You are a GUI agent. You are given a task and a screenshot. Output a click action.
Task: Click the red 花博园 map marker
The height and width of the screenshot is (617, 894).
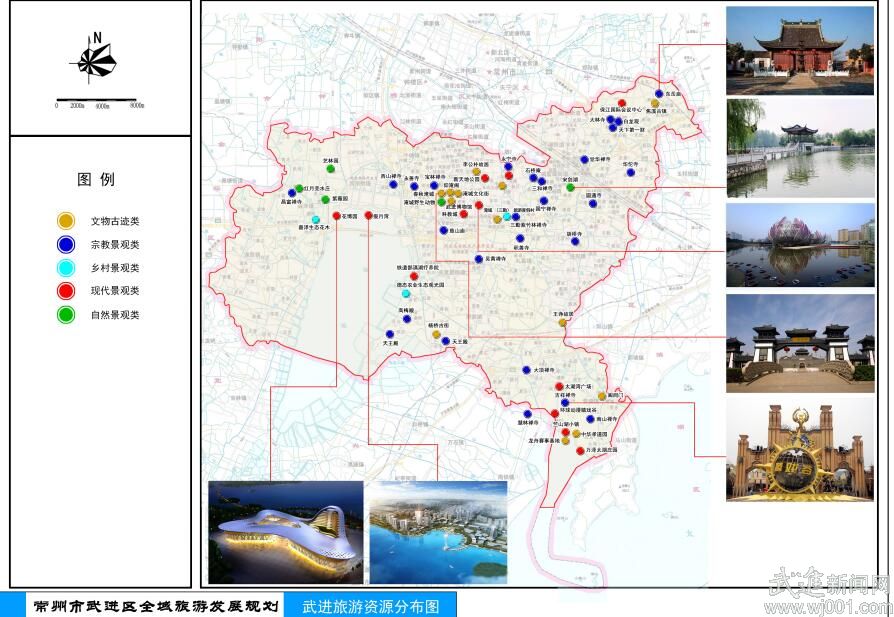click(x=337, y=215)
